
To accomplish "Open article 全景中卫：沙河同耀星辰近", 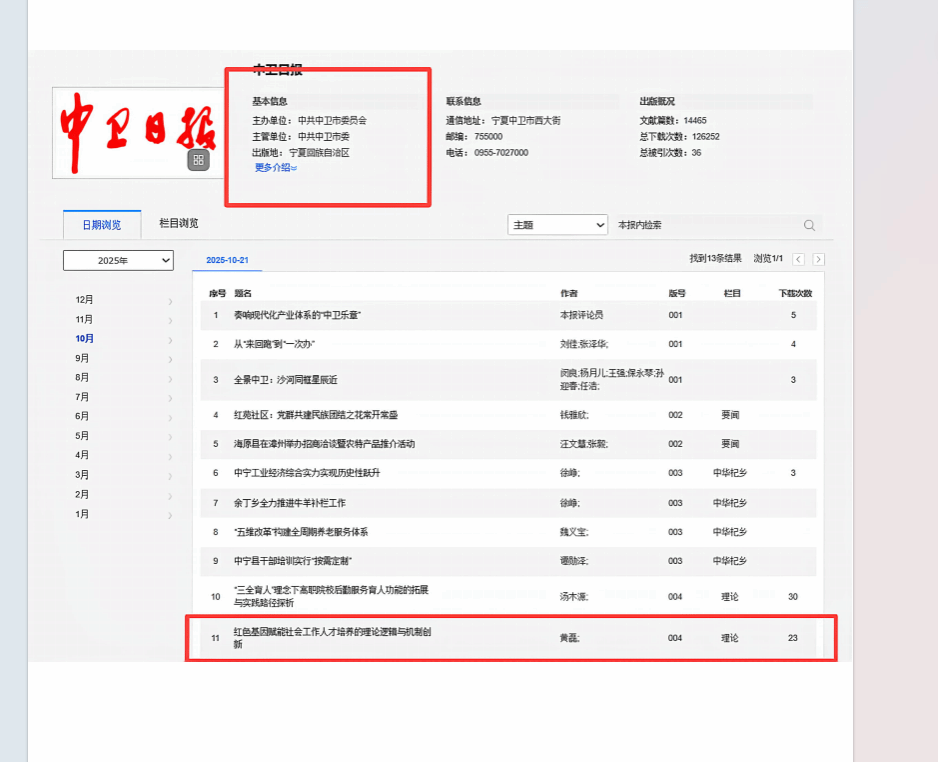I will 285,380.
